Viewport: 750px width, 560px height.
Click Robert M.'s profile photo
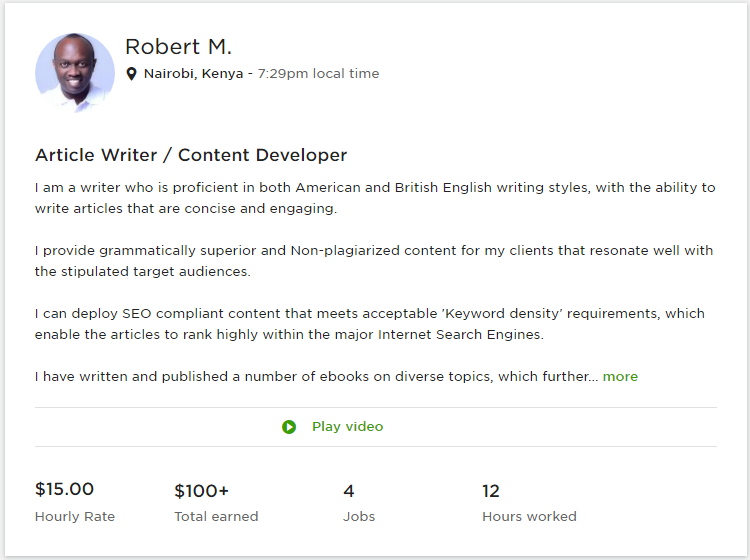(x=75, y=72)
